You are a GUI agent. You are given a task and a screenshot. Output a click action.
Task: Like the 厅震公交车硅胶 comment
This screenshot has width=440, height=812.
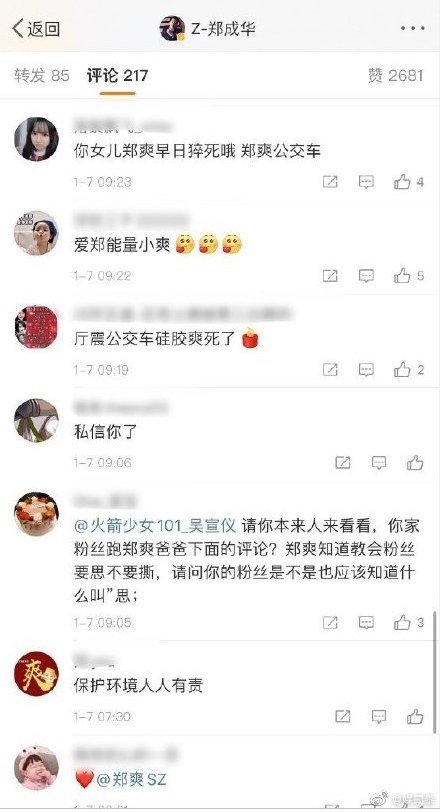coord(408,370)
